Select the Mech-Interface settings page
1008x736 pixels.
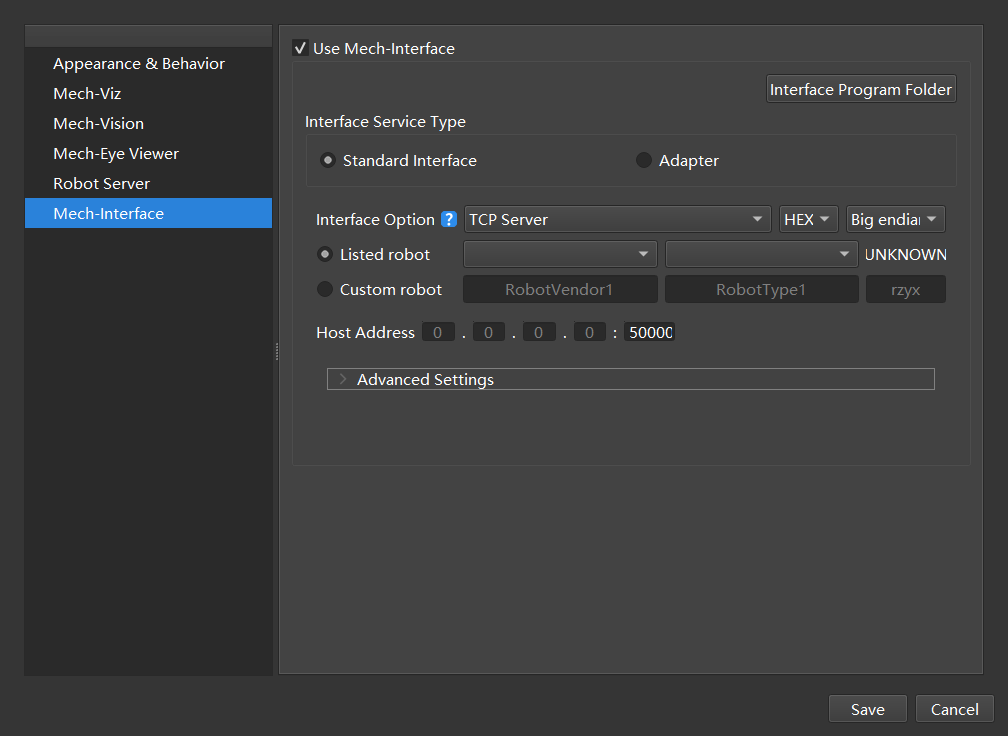click(x=148, y=213)
